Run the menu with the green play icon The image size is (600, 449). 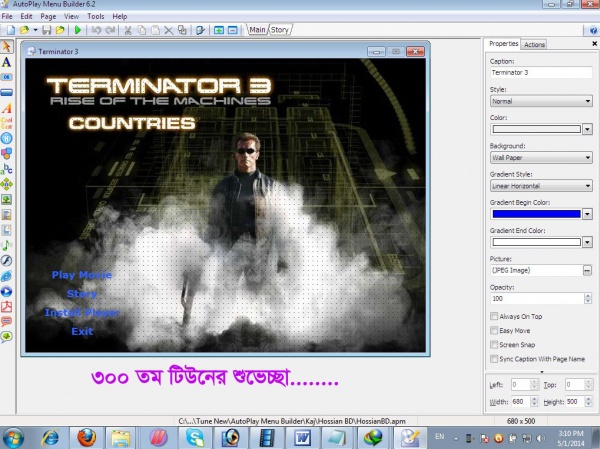[x=78, y=30]
